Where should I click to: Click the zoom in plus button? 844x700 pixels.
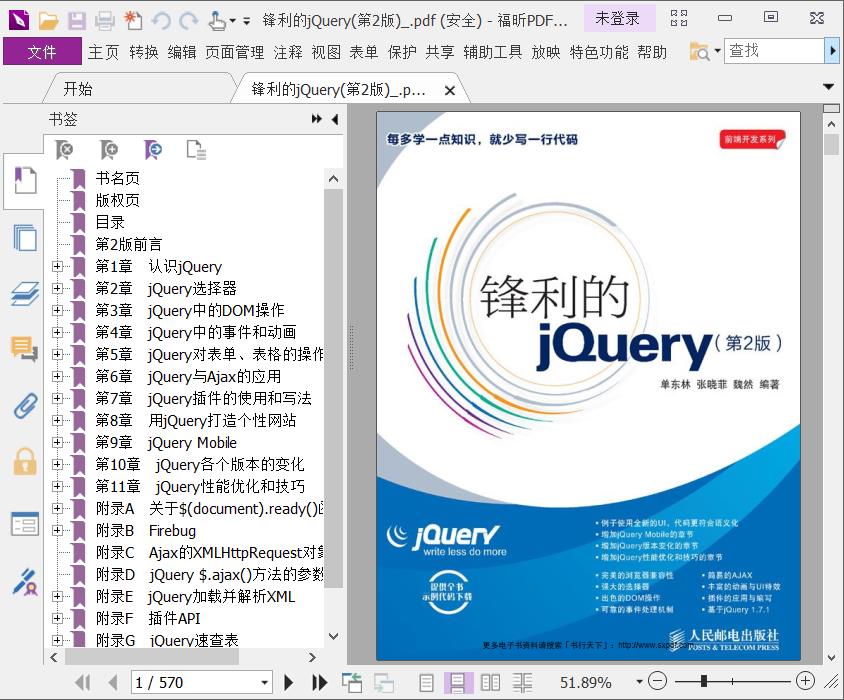click(805, 681)
